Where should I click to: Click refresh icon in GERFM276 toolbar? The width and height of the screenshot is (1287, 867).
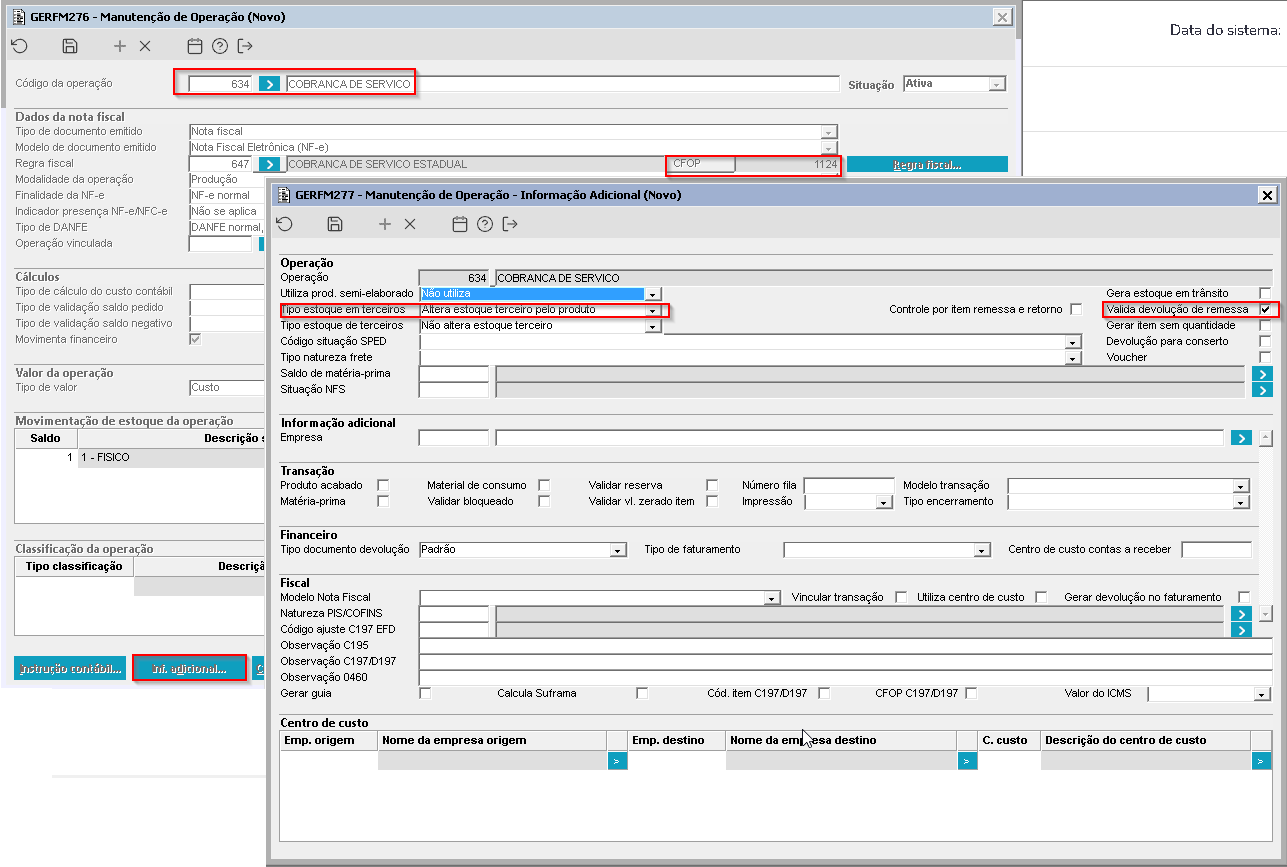coord(19,46)
